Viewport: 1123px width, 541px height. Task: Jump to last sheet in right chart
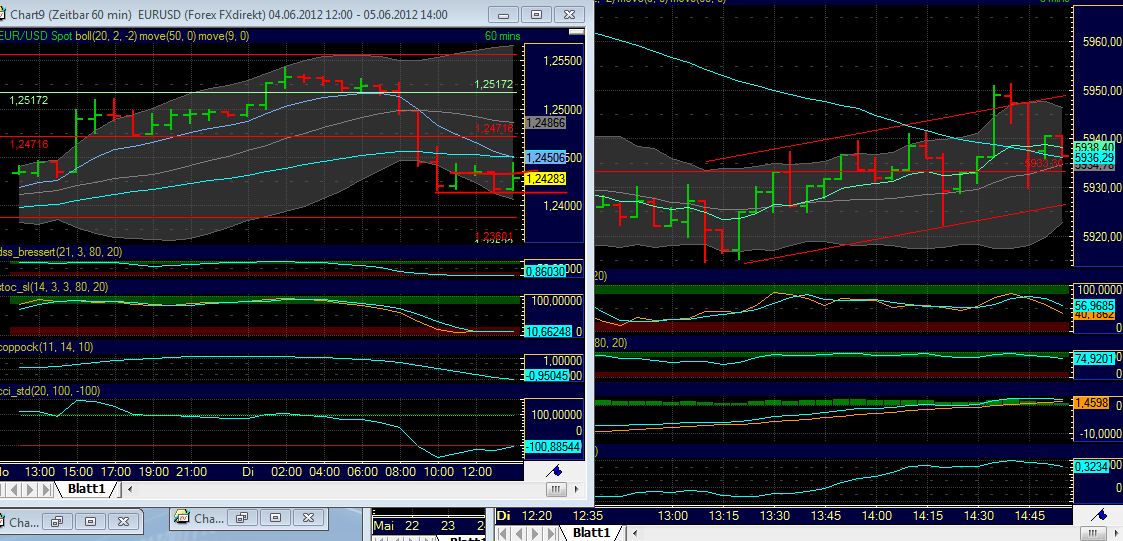[551, 533]
